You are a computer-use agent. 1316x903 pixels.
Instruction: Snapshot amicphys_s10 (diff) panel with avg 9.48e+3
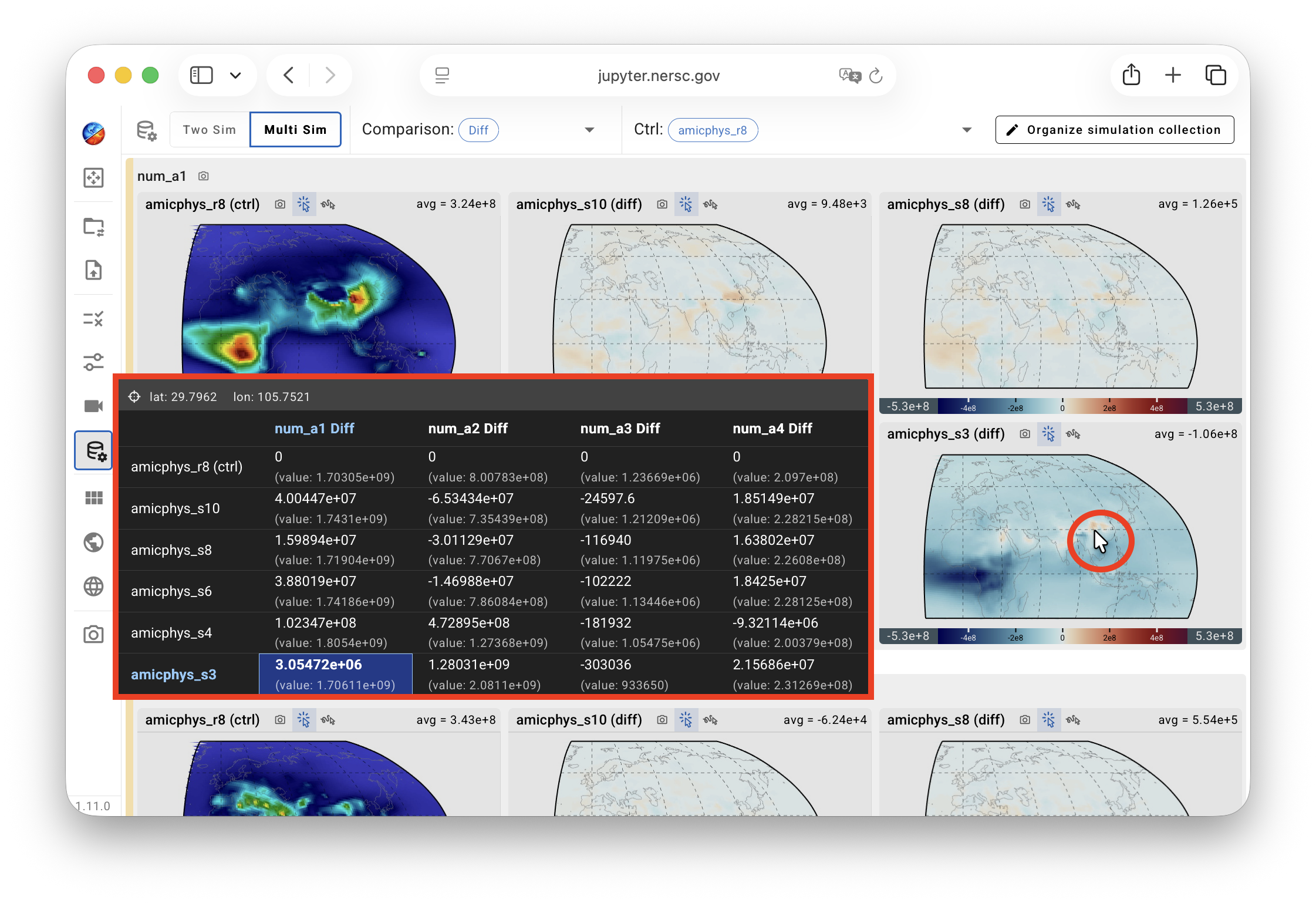pos(662,204)
